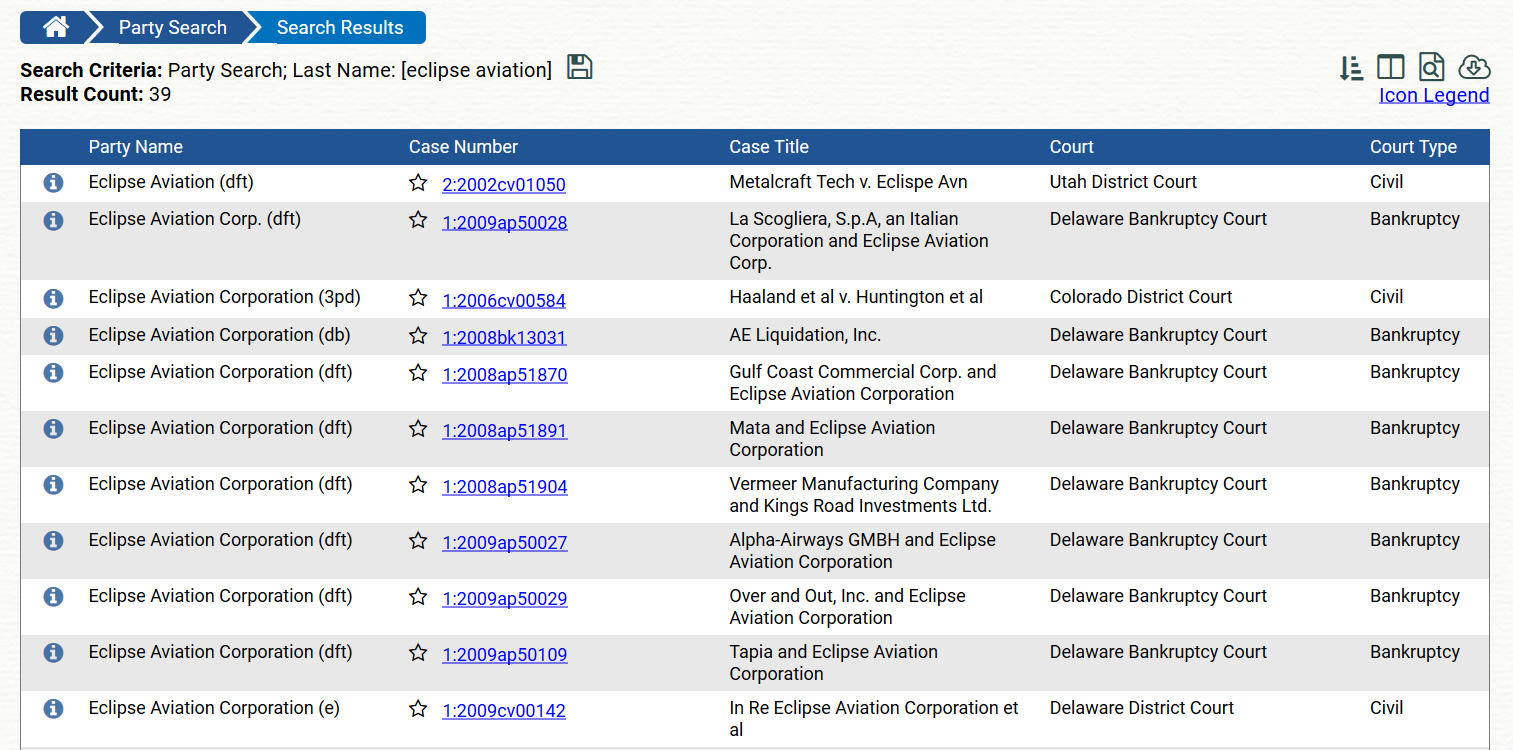Show party info for case 1:2008ap51904
This screenshot has width=1513, height=750.
54,485
